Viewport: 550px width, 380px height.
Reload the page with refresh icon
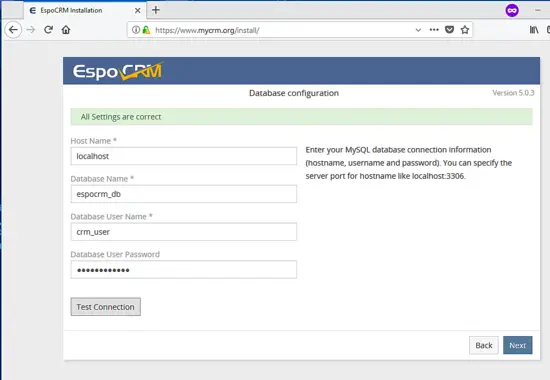(x=48, y=30)
